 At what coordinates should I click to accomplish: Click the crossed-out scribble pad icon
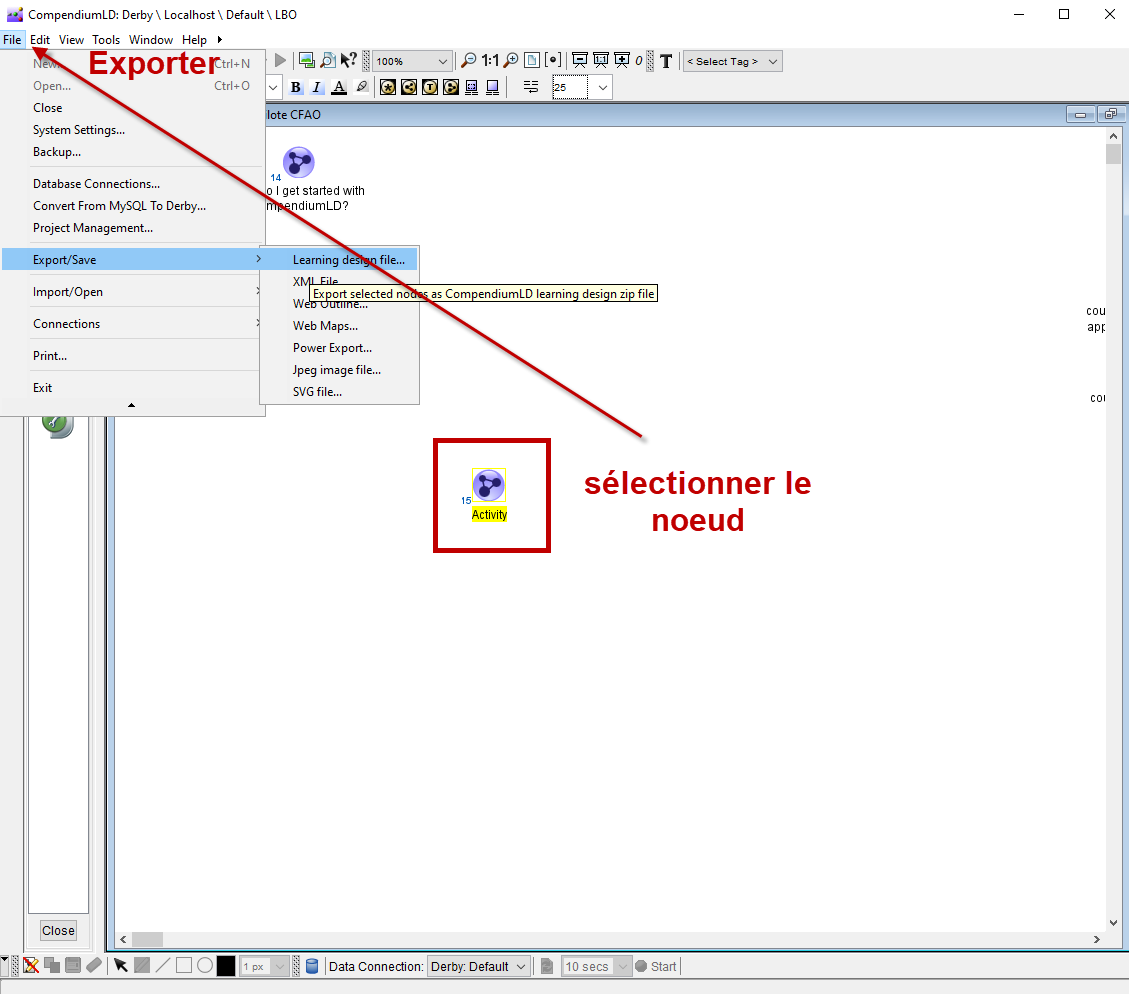tap(31, 965)
